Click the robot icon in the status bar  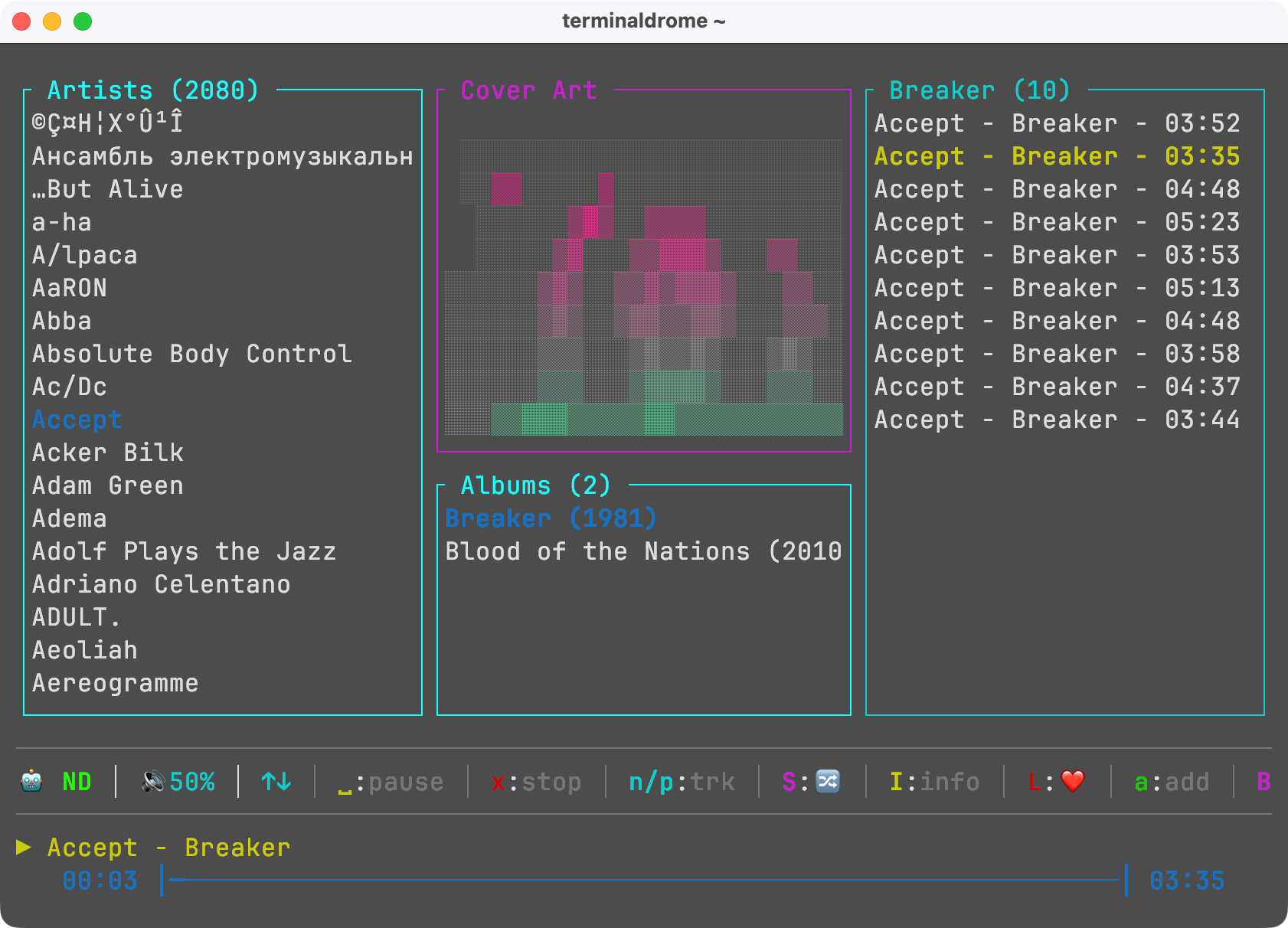pos(31,782)
